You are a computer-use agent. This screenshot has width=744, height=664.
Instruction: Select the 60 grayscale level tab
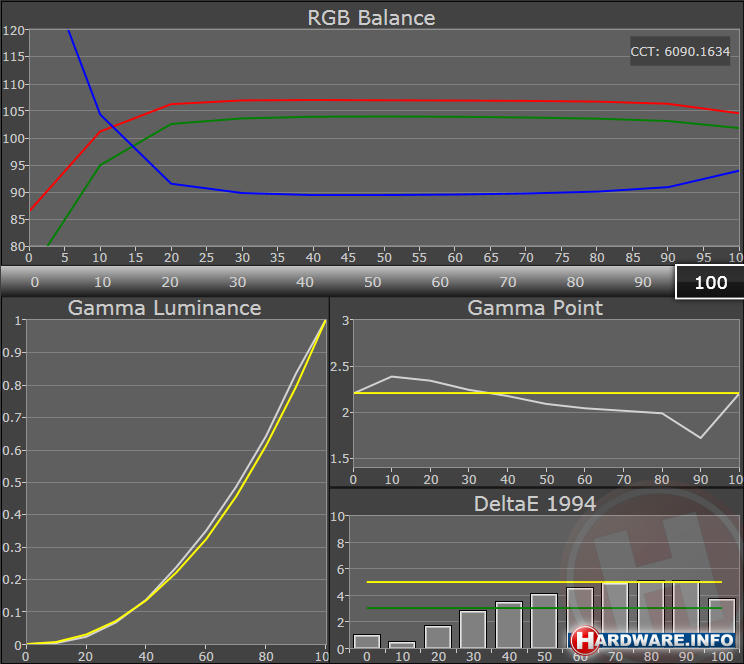pyautogui.click(x=440, y=282)
